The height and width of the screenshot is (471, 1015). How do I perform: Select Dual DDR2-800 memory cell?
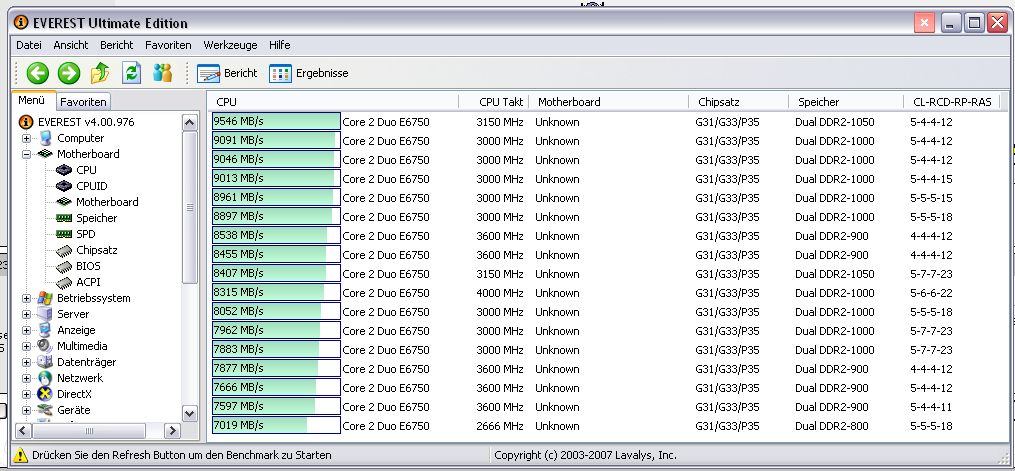point(832,426)
